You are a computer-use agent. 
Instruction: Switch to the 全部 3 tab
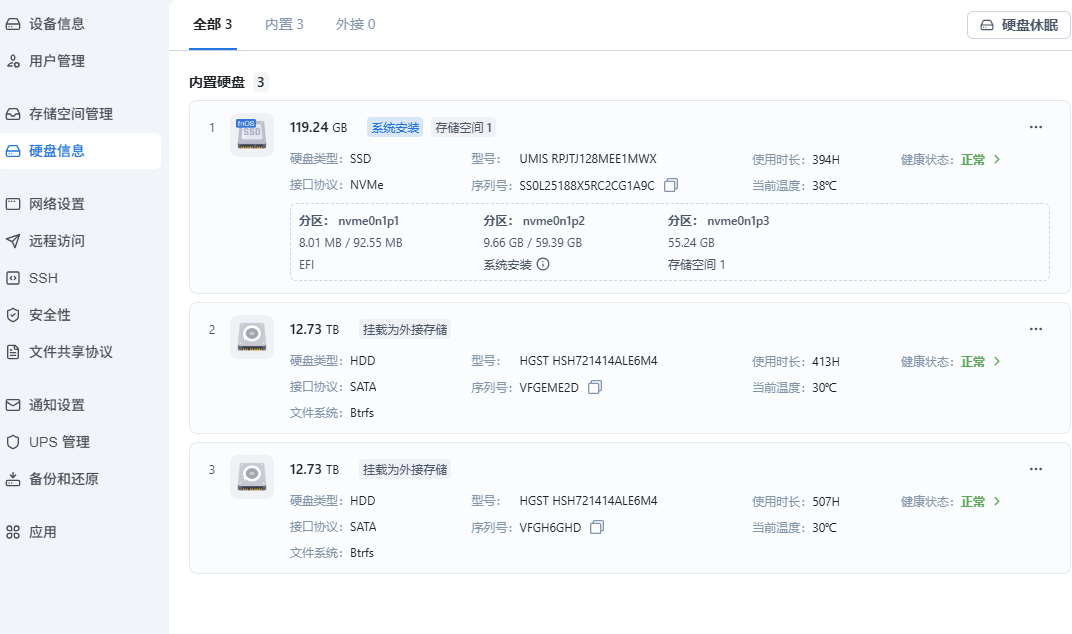213,25
